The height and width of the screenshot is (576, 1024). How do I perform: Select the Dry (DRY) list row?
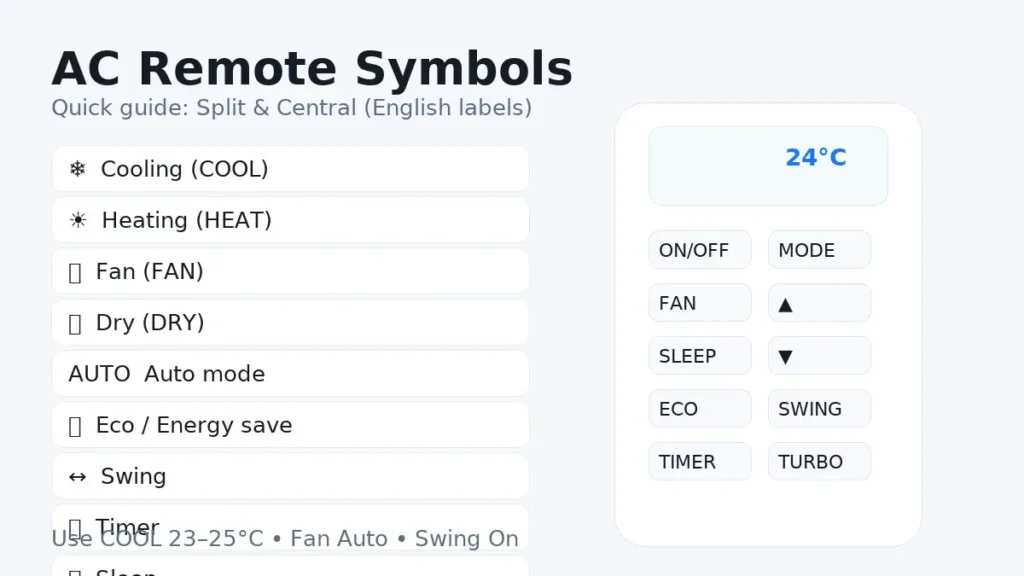coord(290,322)
